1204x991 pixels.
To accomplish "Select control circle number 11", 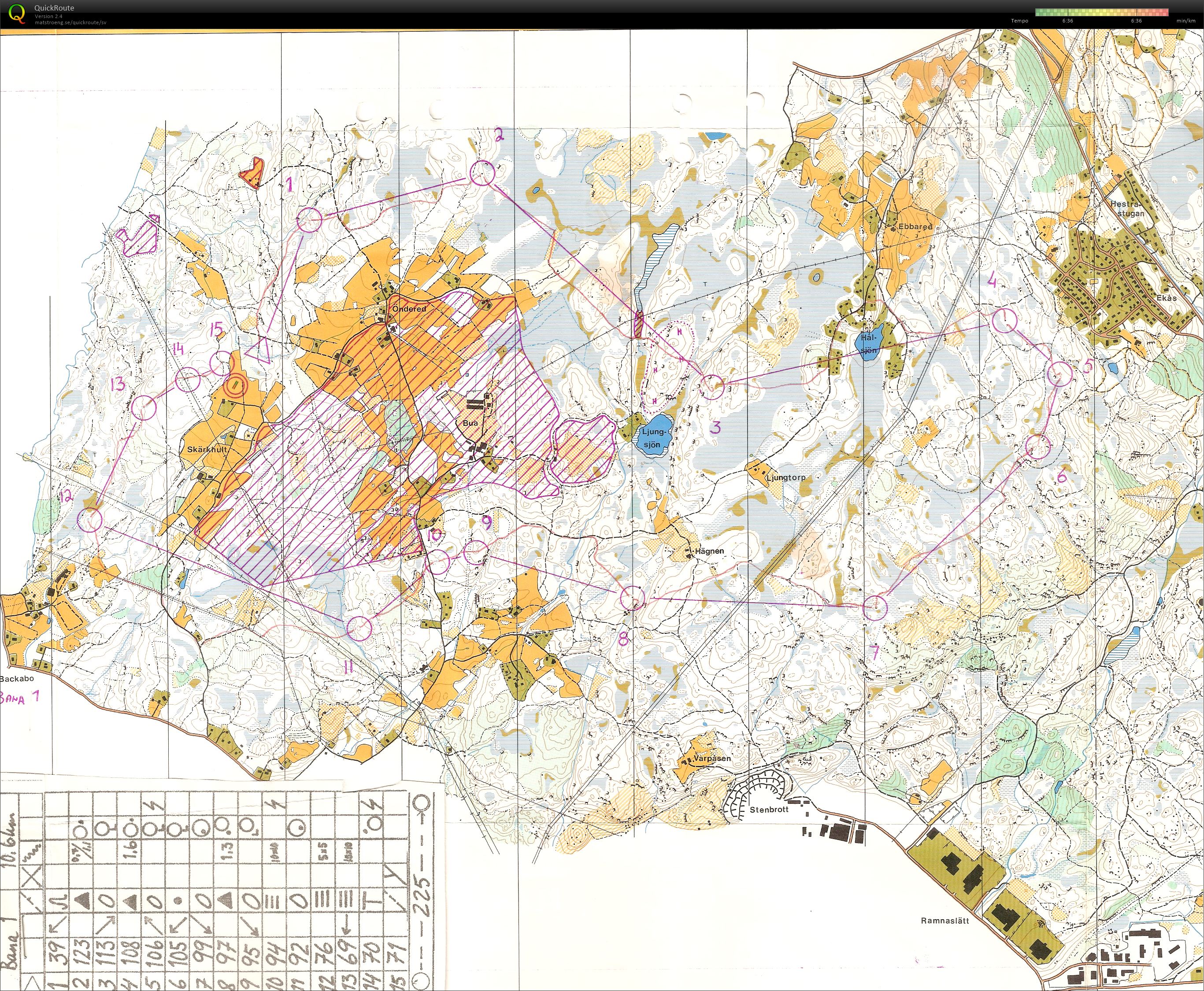I will pos(359,628).
